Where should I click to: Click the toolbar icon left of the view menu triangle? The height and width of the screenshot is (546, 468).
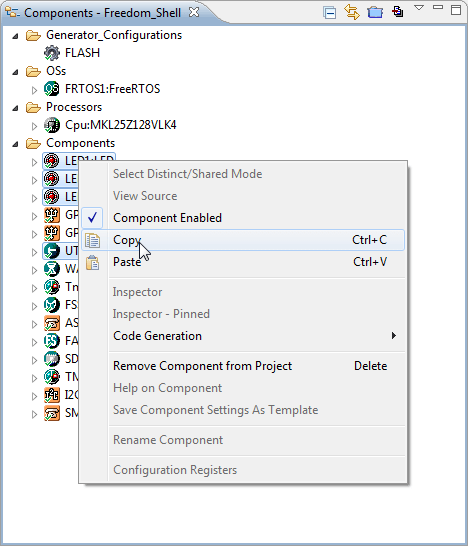397,12
